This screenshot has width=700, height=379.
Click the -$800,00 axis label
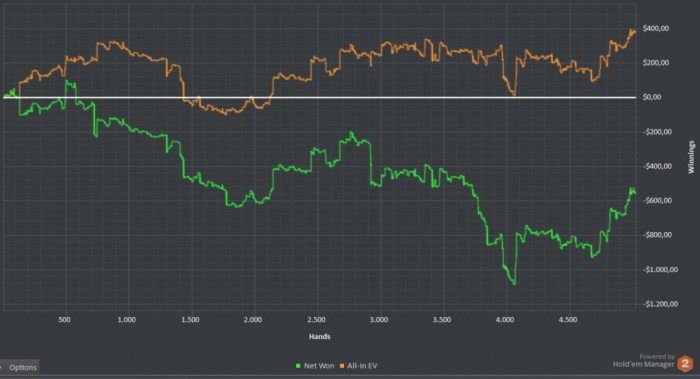pos(657,235)
